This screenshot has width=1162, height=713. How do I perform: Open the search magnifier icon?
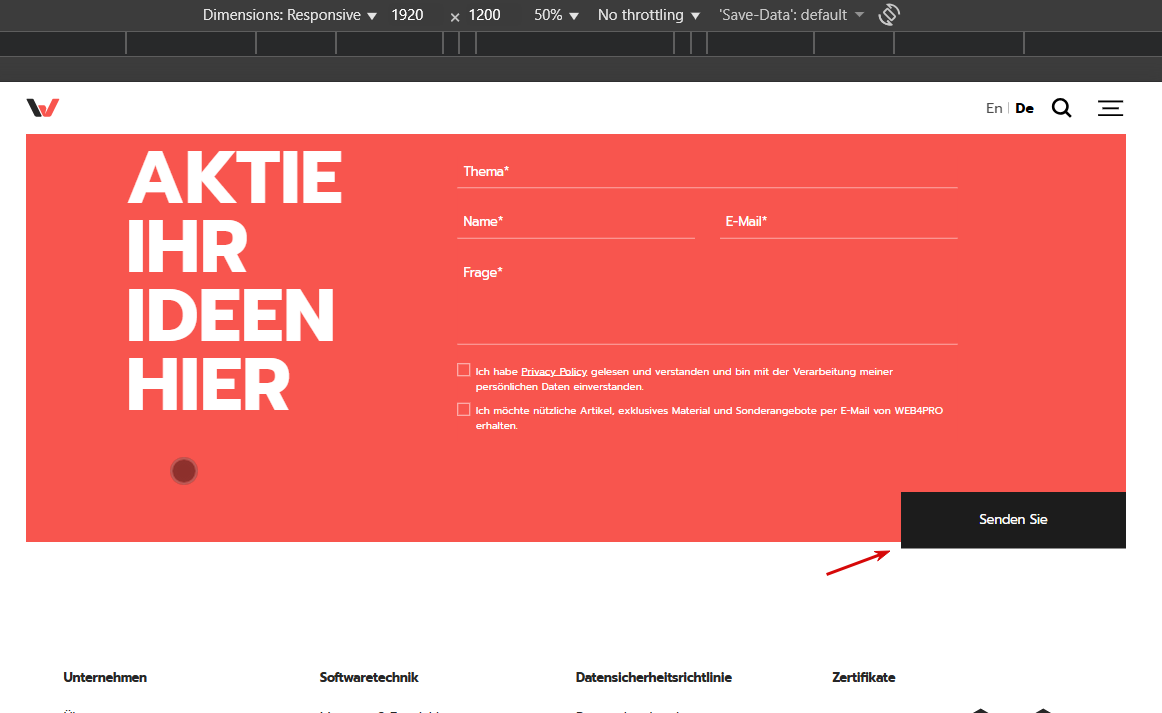coord(1061,108)
